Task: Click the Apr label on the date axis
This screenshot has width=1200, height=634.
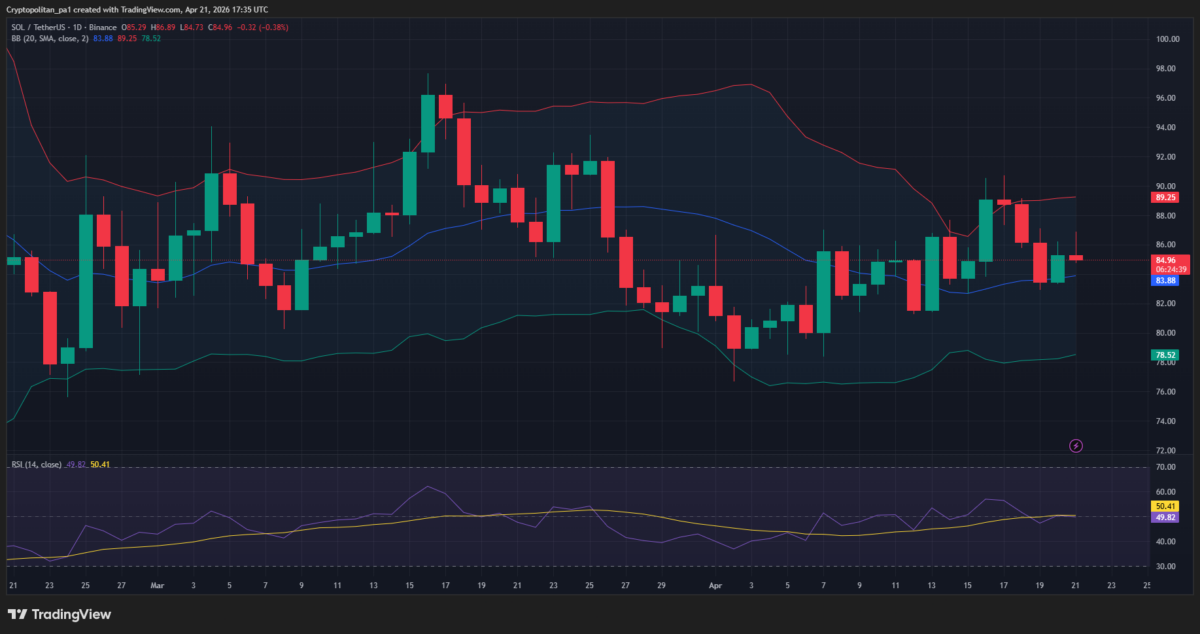Action: [714, 585]
